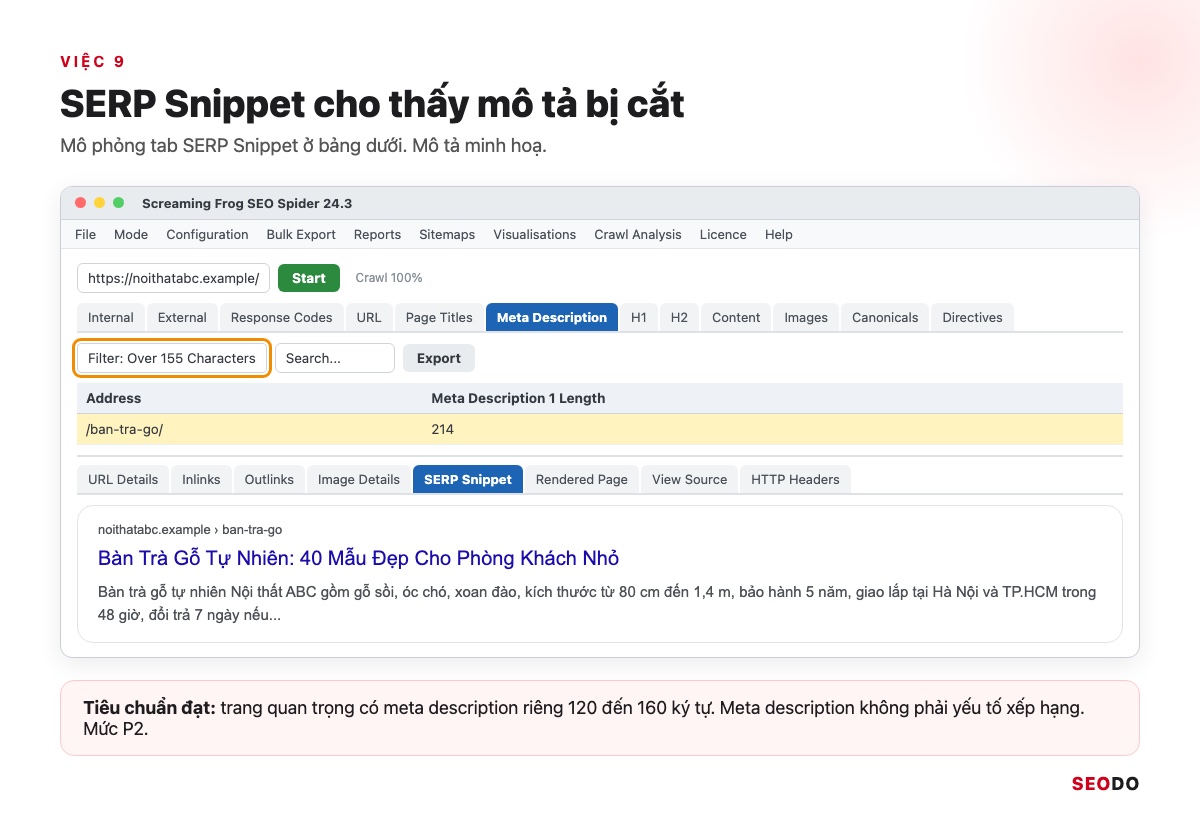
Task: Switch to the Directives tab
Action: [x=972, y=317]
